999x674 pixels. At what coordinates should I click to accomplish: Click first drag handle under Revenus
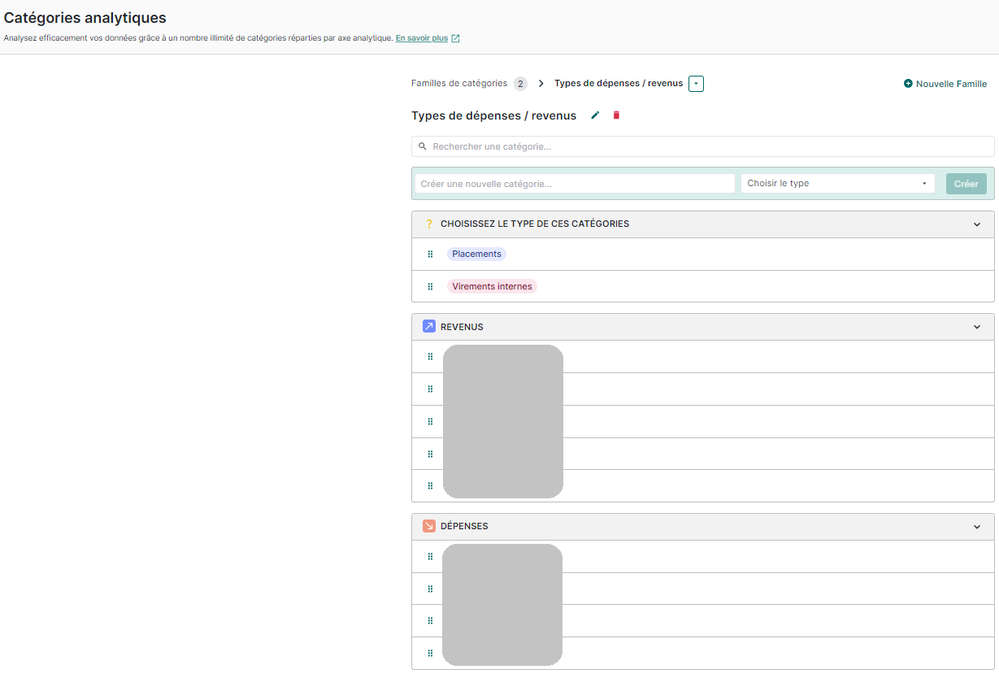430,357
